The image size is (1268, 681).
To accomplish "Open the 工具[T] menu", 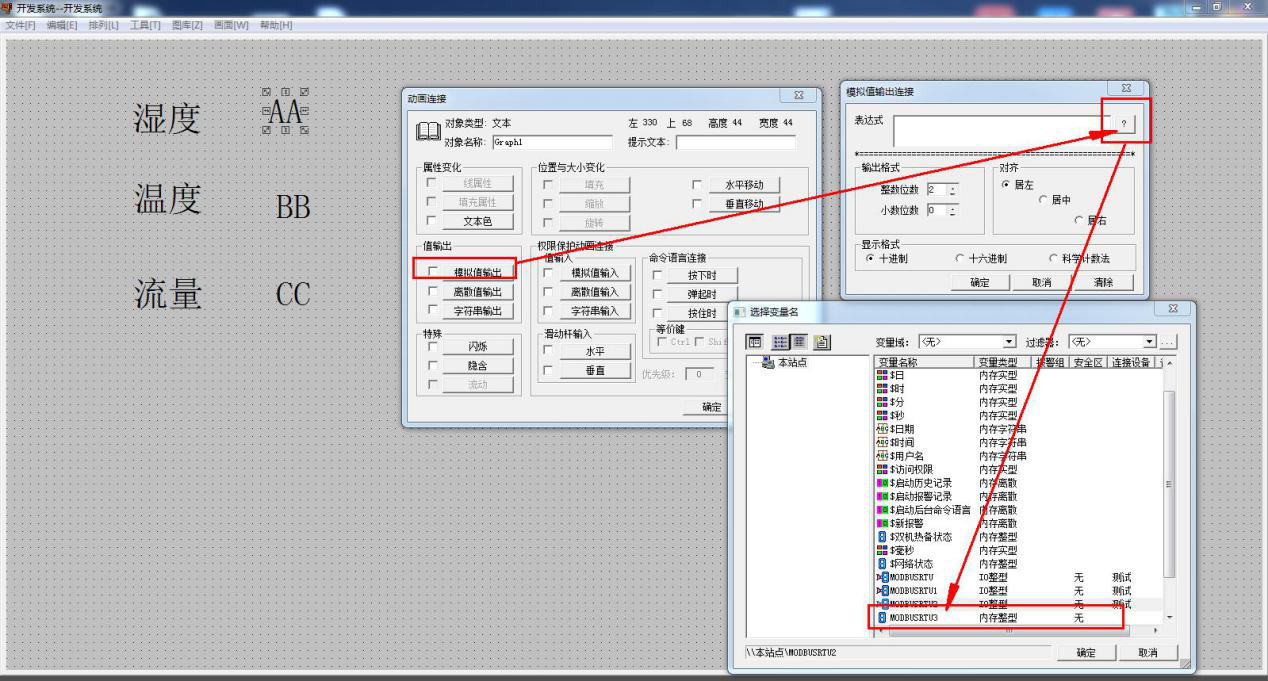I will [x=145, y=24].
